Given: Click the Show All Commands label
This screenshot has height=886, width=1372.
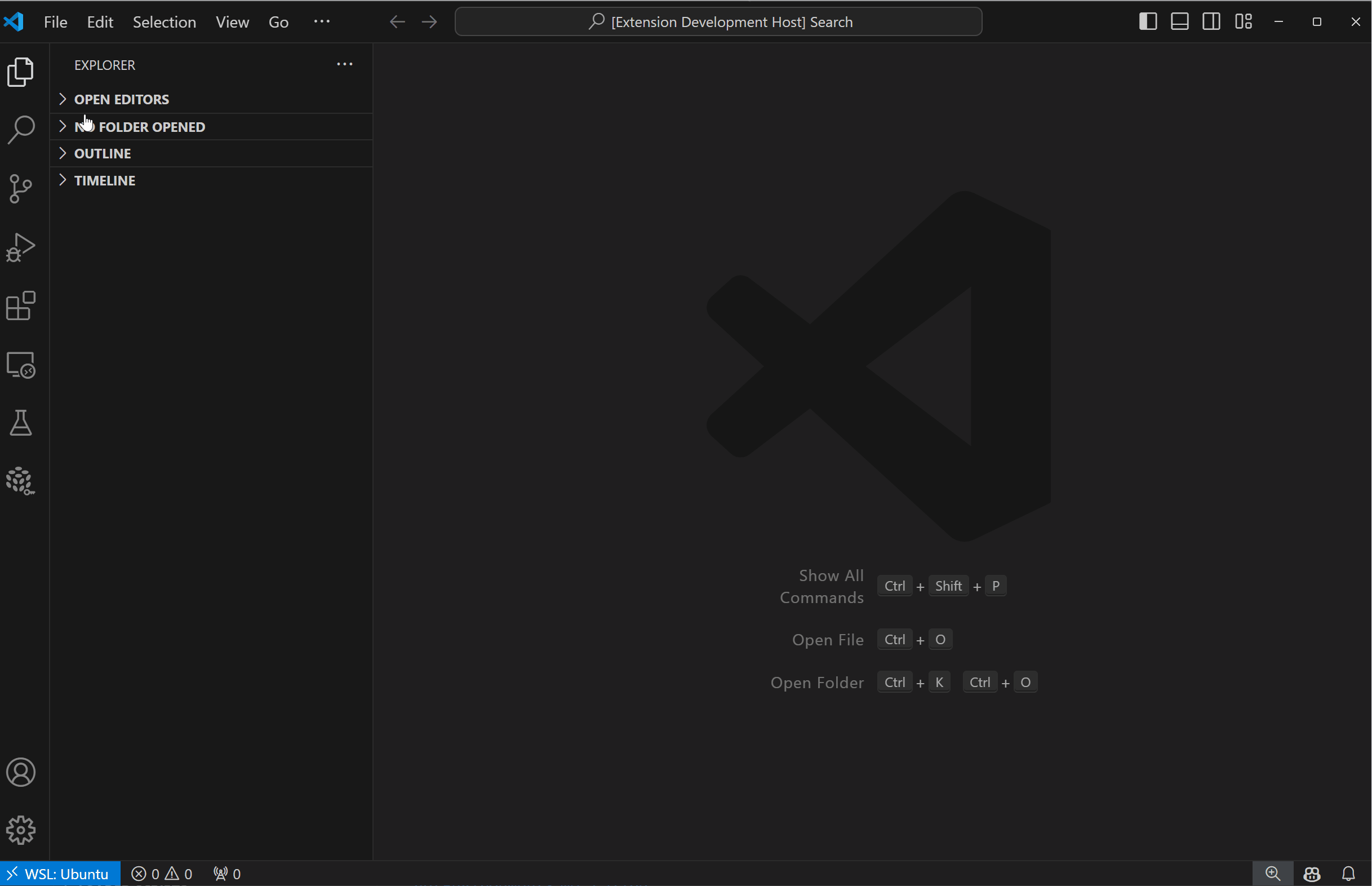Looking at the screenshot, I should (822, 586).
